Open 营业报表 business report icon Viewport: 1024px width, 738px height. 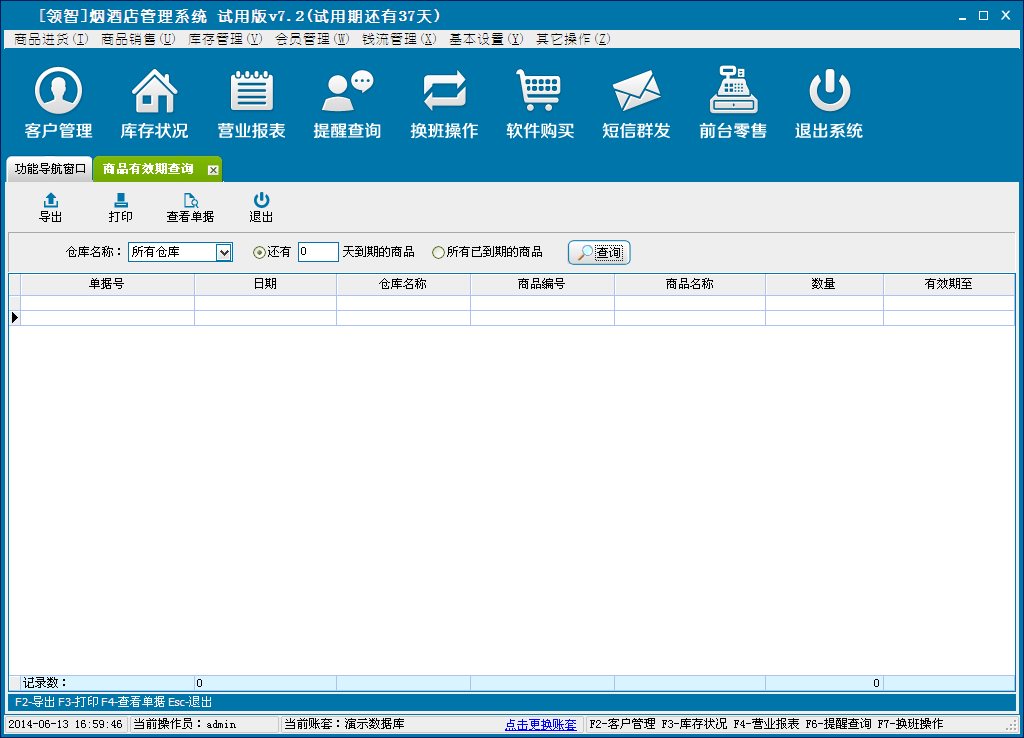[x=251, y=92]
